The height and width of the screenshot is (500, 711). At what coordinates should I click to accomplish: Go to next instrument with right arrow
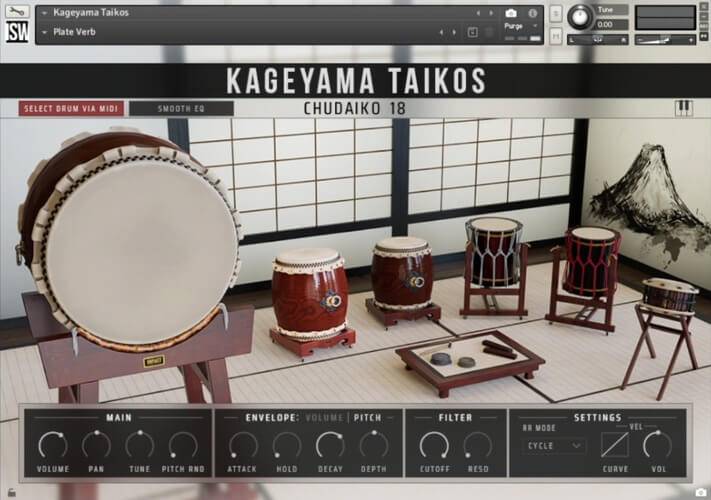(x=491, y=13)
